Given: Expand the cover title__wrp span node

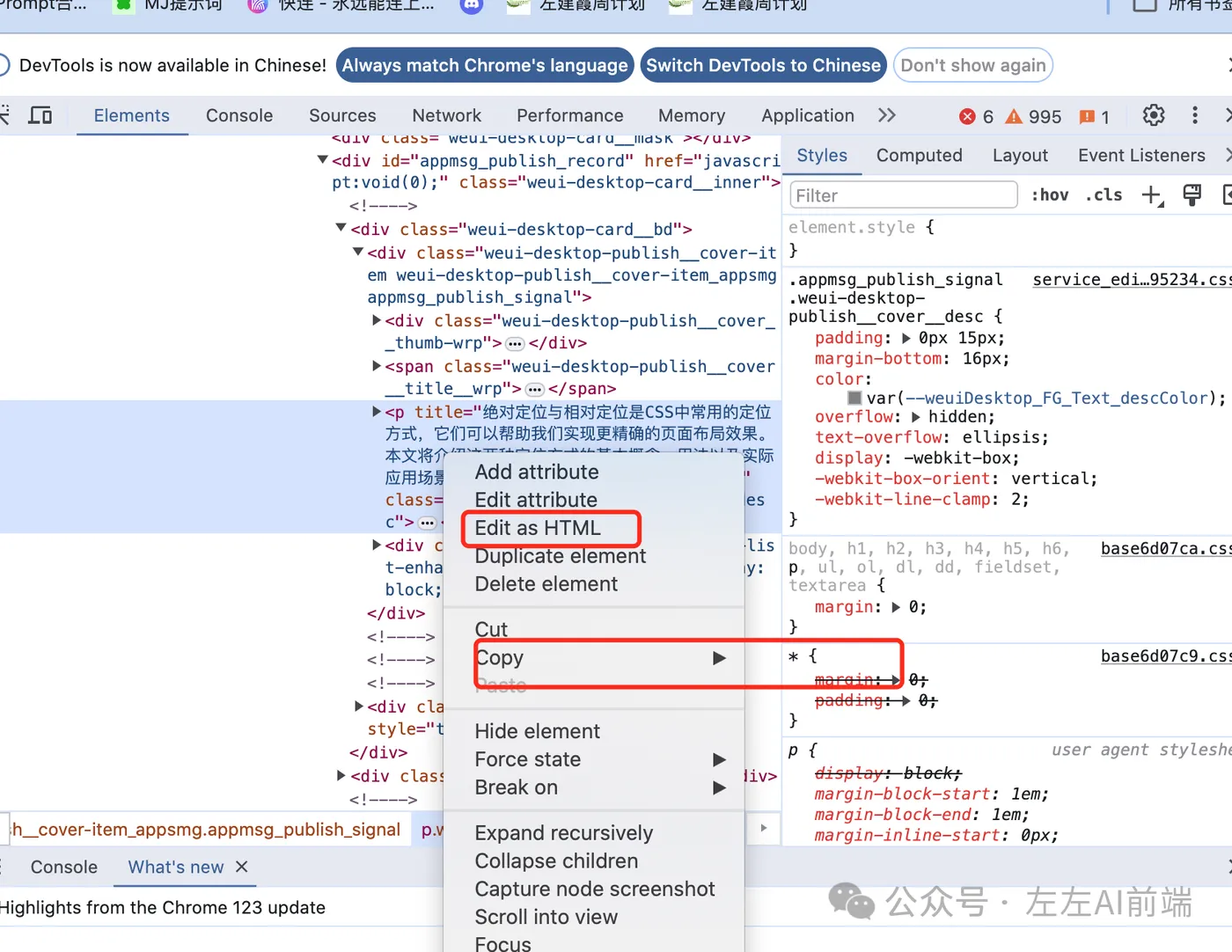Looking at the screenshot, I should pyautogui.click(x=377, y=366).
